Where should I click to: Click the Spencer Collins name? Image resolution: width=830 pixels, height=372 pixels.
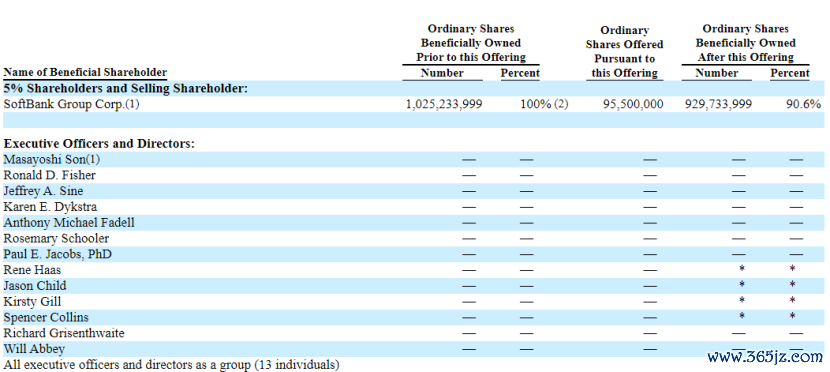(46, 317)
